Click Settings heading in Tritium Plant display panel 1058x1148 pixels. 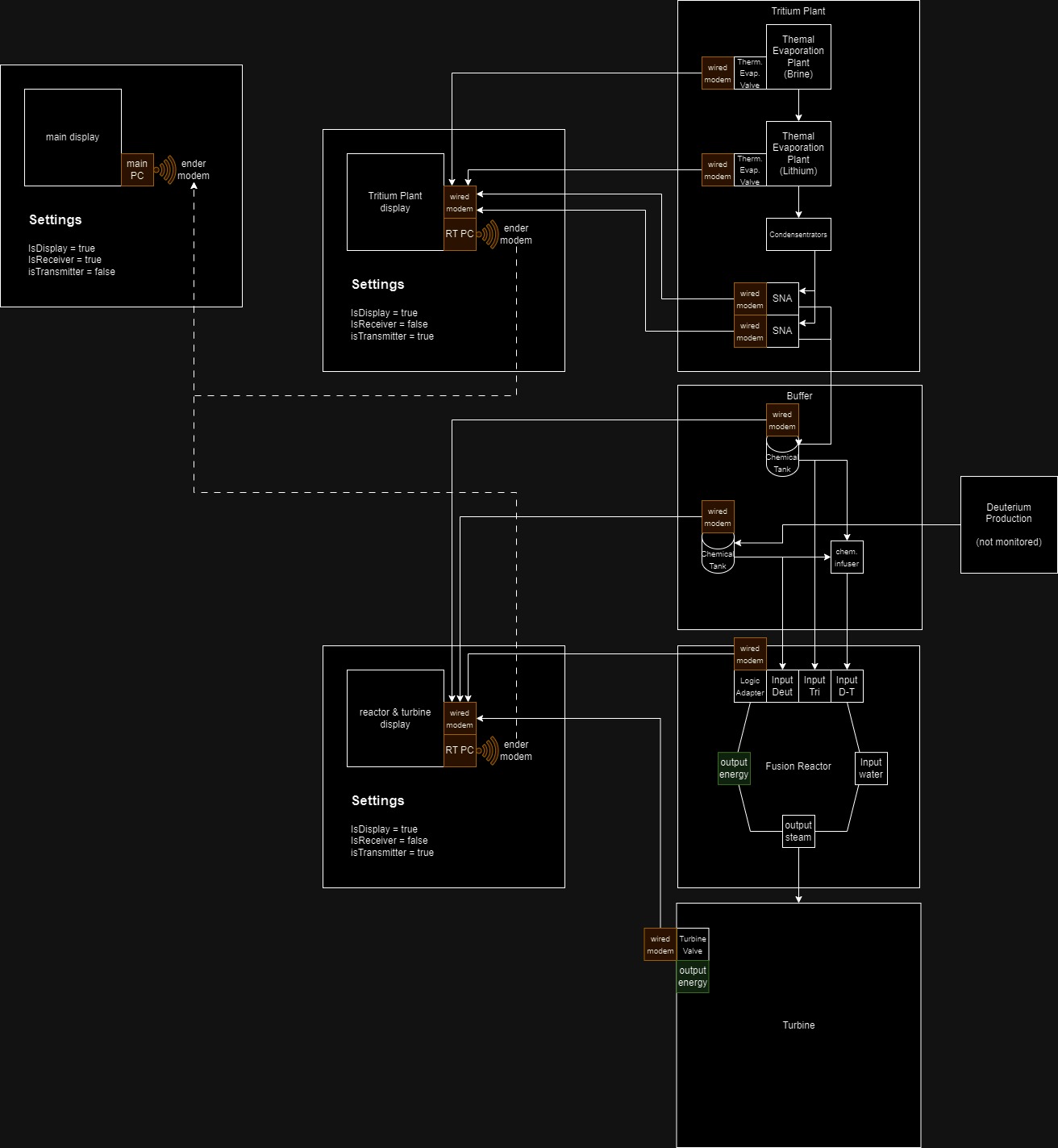(x=377, y=284)
